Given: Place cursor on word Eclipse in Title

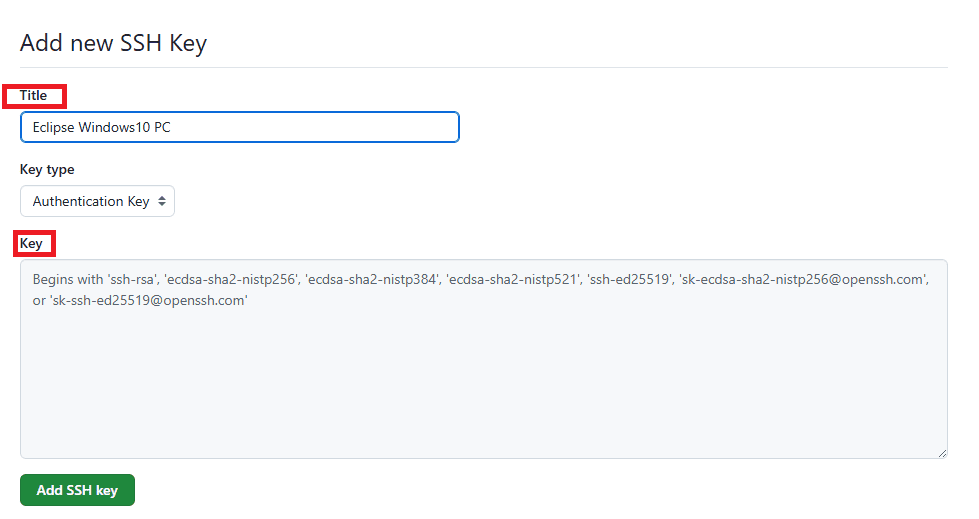Looking at the screenshot, I should point(54,128).
